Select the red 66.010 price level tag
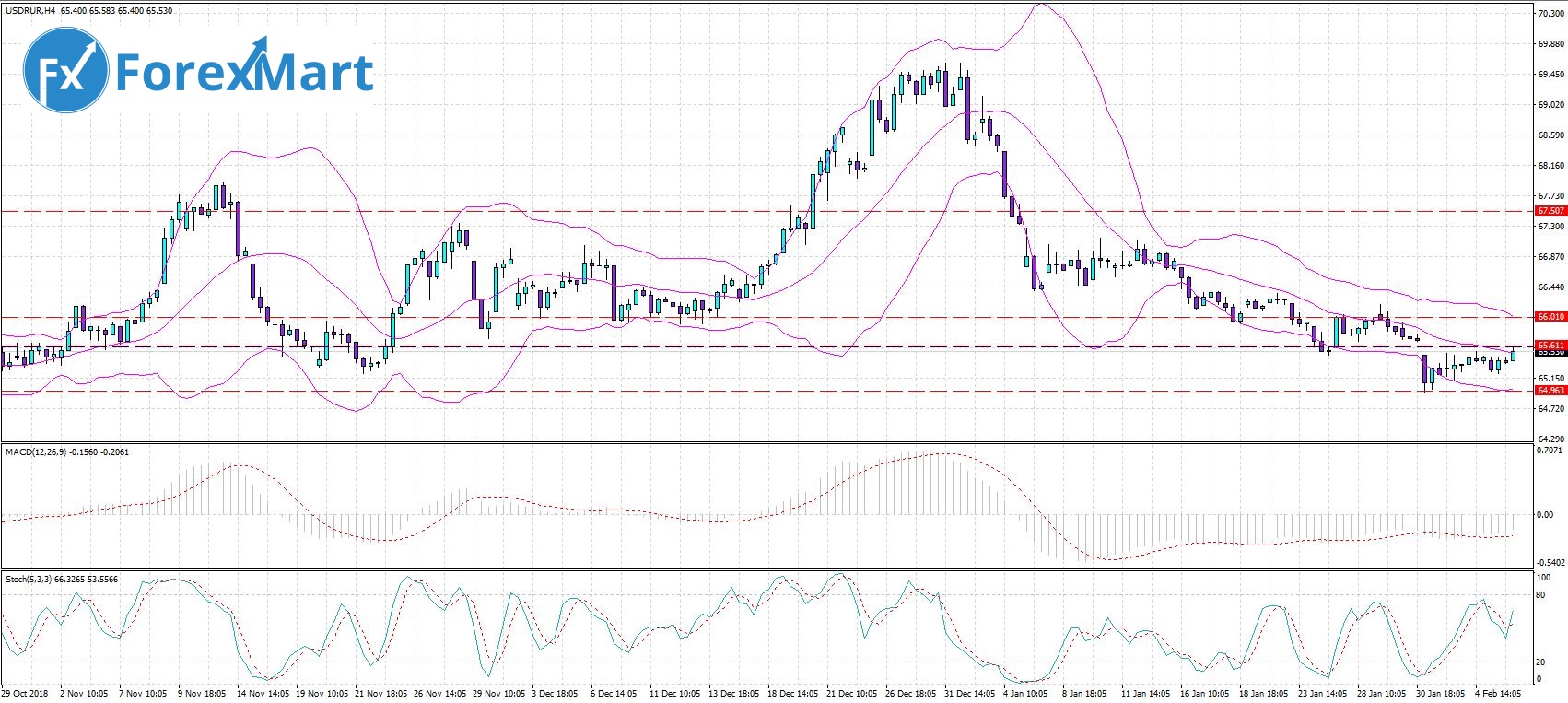This screenshot has height=703, width=1568. tap(1550, 317)
